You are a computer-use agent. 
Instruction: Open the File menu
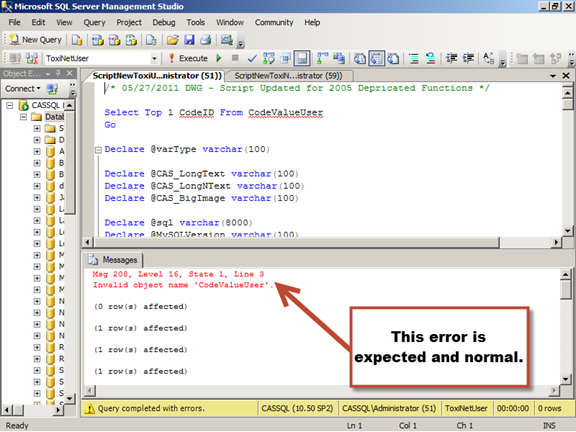click(14, 22)
